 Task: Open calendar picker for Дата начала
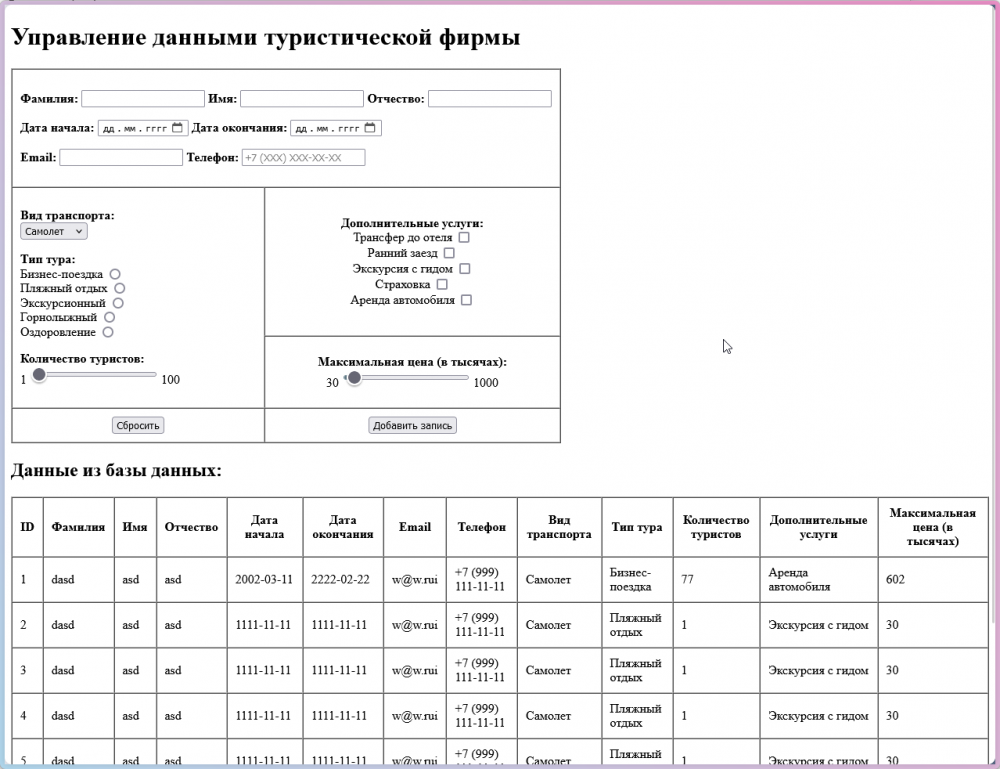tap(177, 128)
